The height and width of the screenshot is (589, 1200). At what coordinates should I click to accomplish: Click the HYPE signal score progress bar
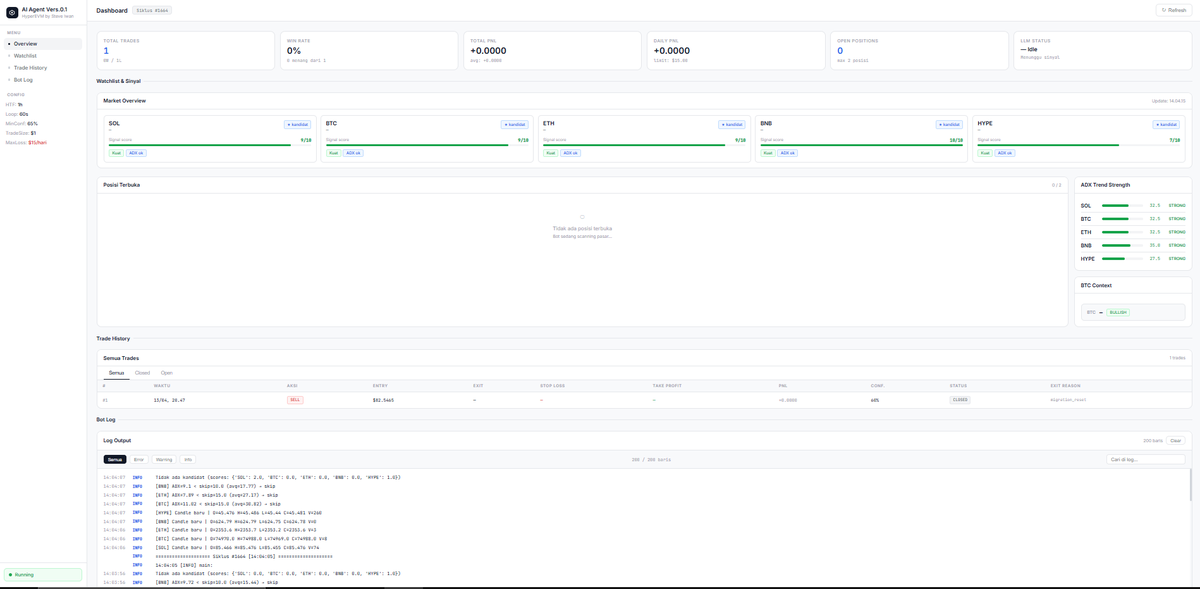[1079, 145]
